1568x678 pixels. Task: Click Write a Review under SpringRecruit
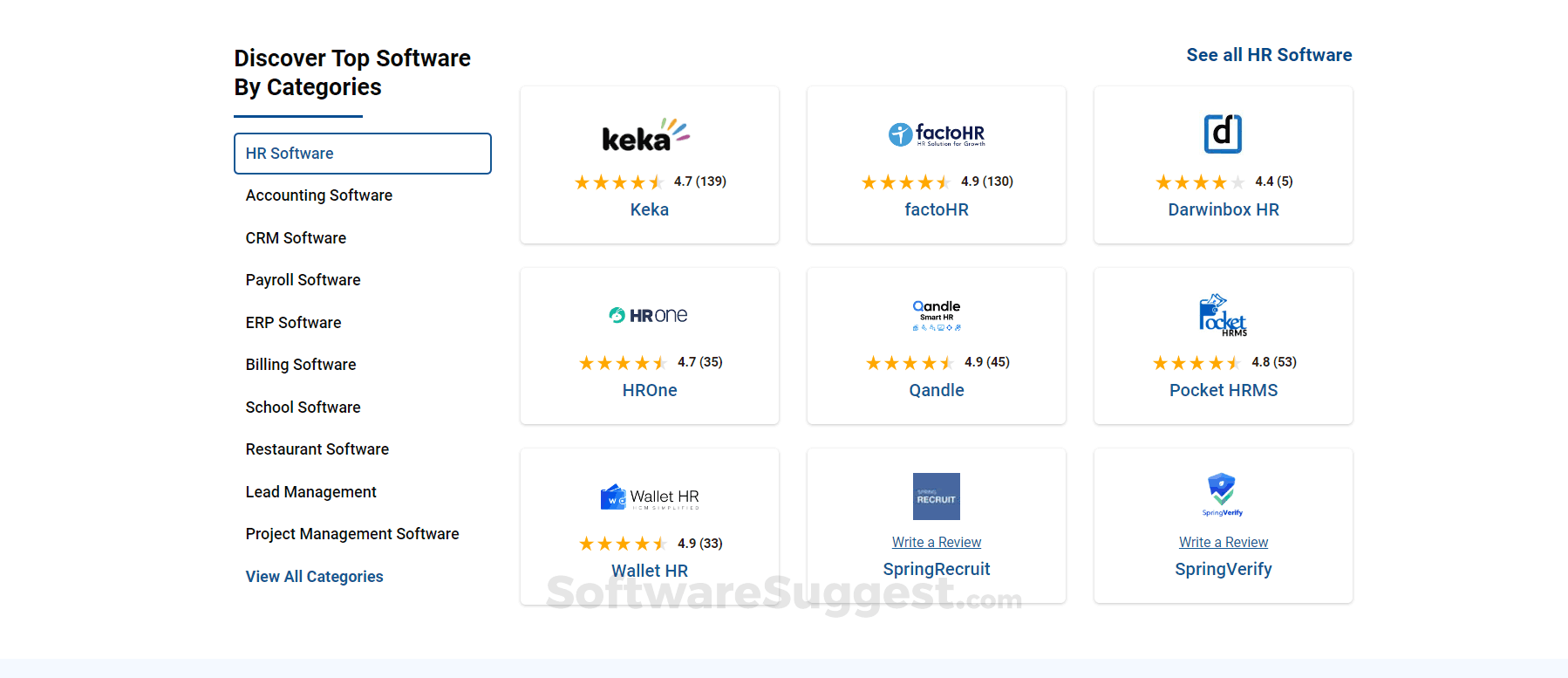click(937, 542)
